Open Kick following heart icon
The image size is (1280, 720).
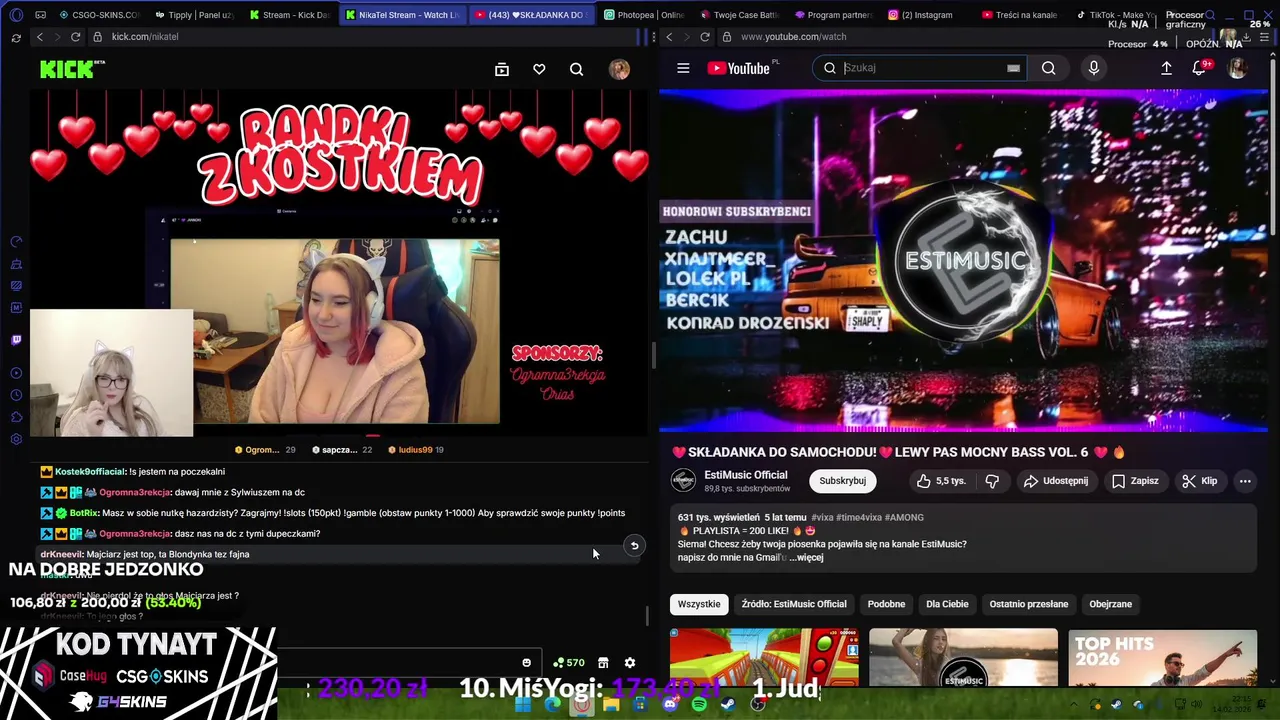(x=539, y=69)
